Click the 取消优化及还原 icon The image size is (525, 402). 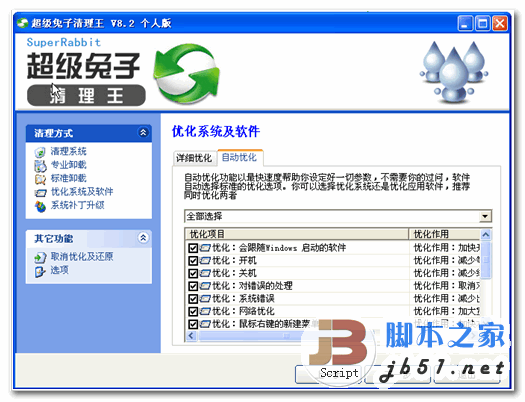(x=40, y=257)
